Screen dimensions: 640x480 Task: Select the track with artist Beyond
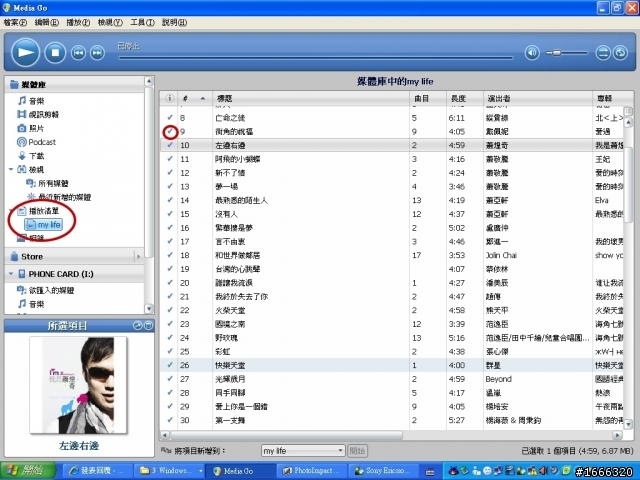click(392, 379)
